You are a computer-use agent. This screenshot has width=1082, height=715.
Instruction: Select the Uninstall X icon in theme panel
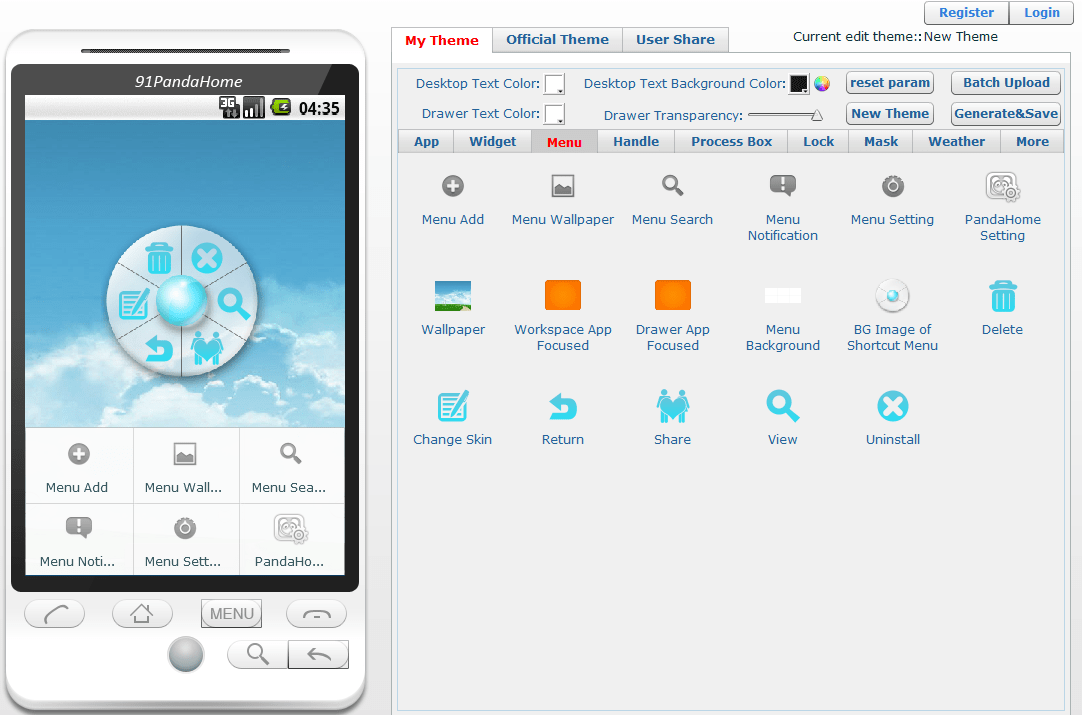tap(892, 406)
